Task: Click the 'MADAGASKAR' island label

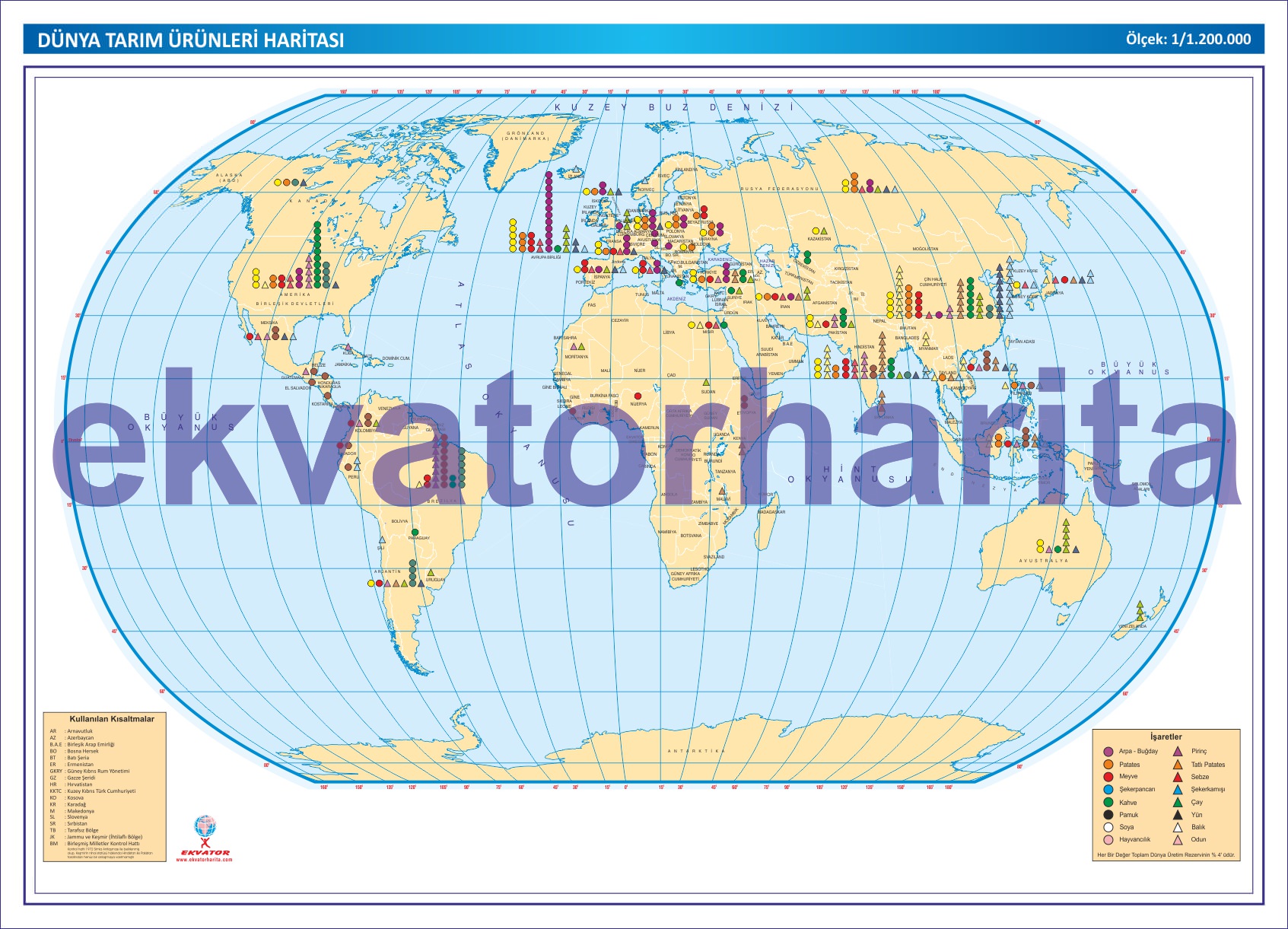Action: 771,512
